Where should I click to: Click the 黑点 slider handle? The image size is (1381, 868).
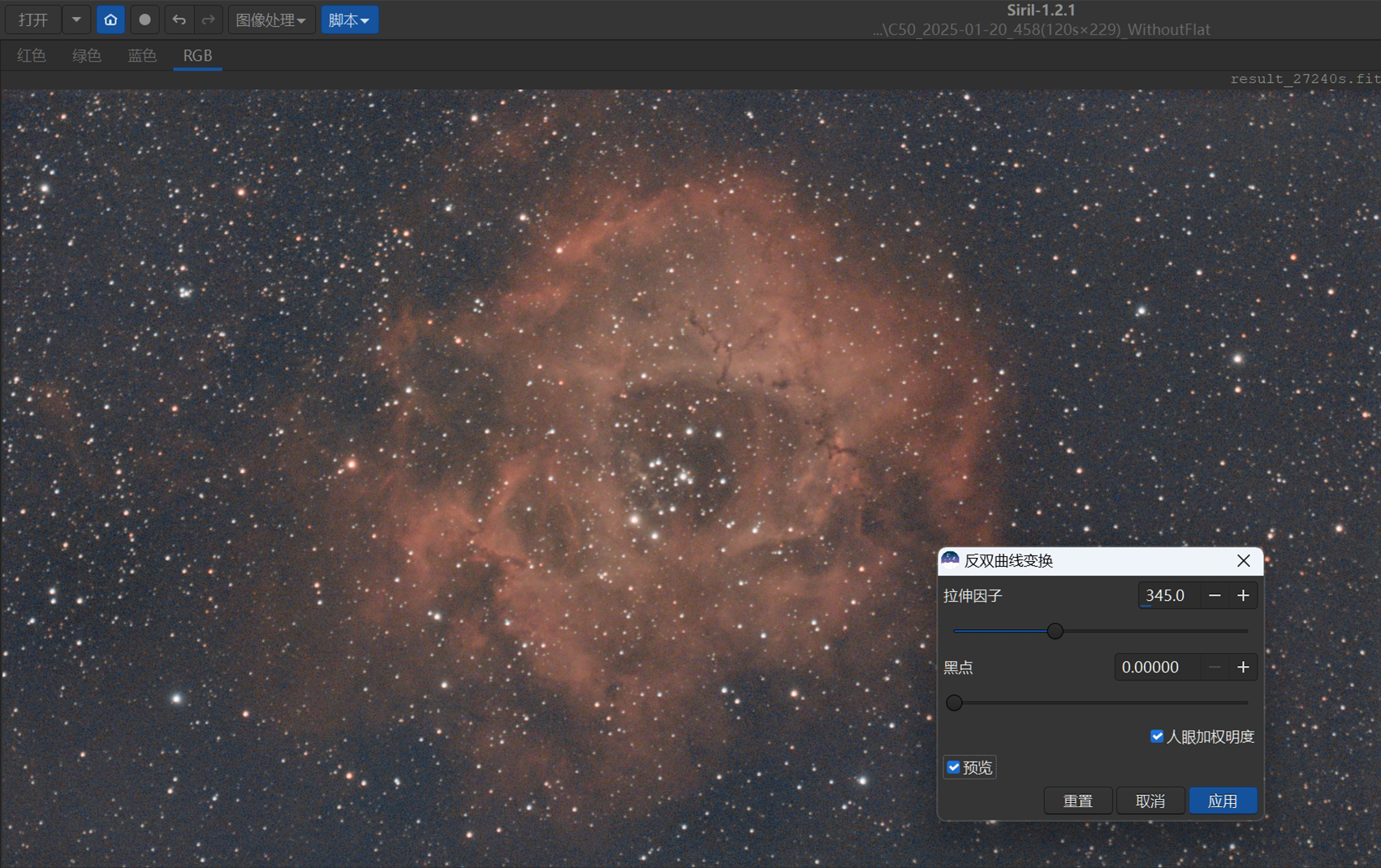(x=954, y=702)
